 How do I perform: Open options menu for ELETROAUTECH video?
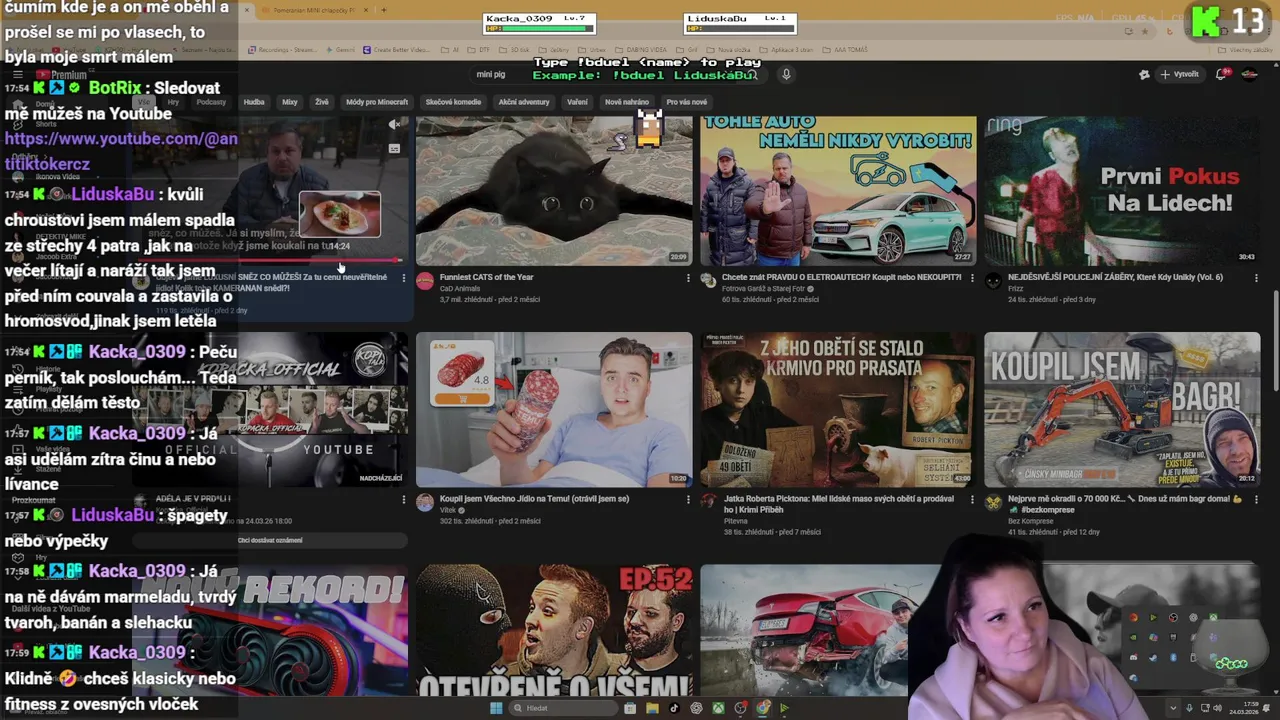tap(972, 278)
